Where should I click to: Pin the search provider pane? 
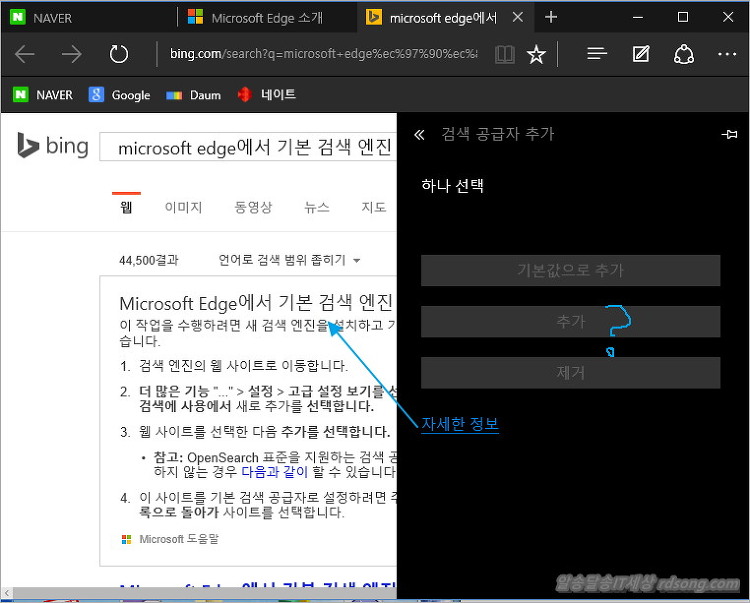[729, 134]
